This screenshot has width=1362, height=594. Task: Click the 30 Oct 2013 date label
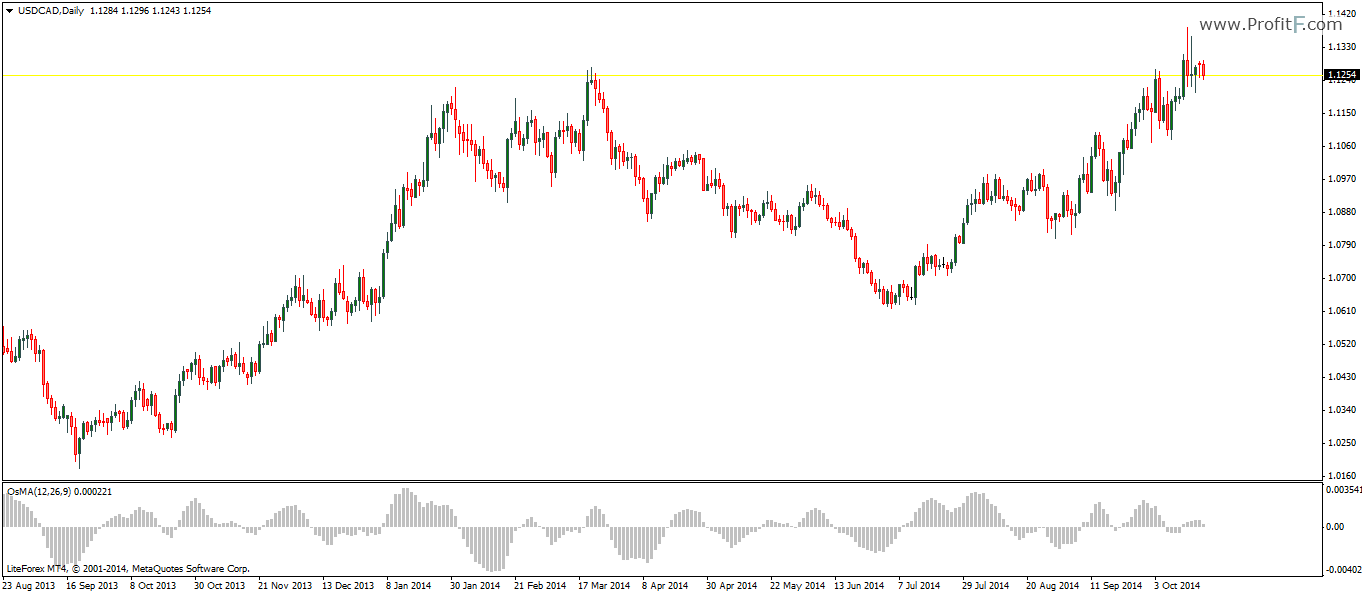pyautogui.click(x=219, y=586)
